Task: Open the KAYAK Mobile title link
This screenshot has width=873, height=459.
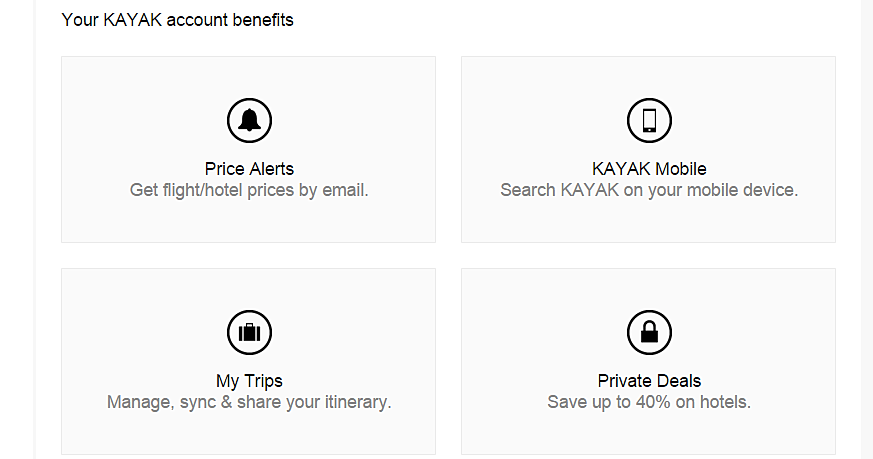Action: [649, 169]
